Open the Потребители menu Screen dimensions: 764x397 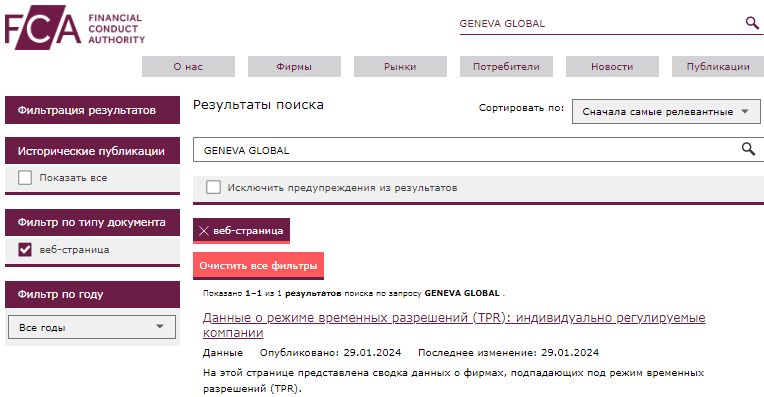[506, 67]
